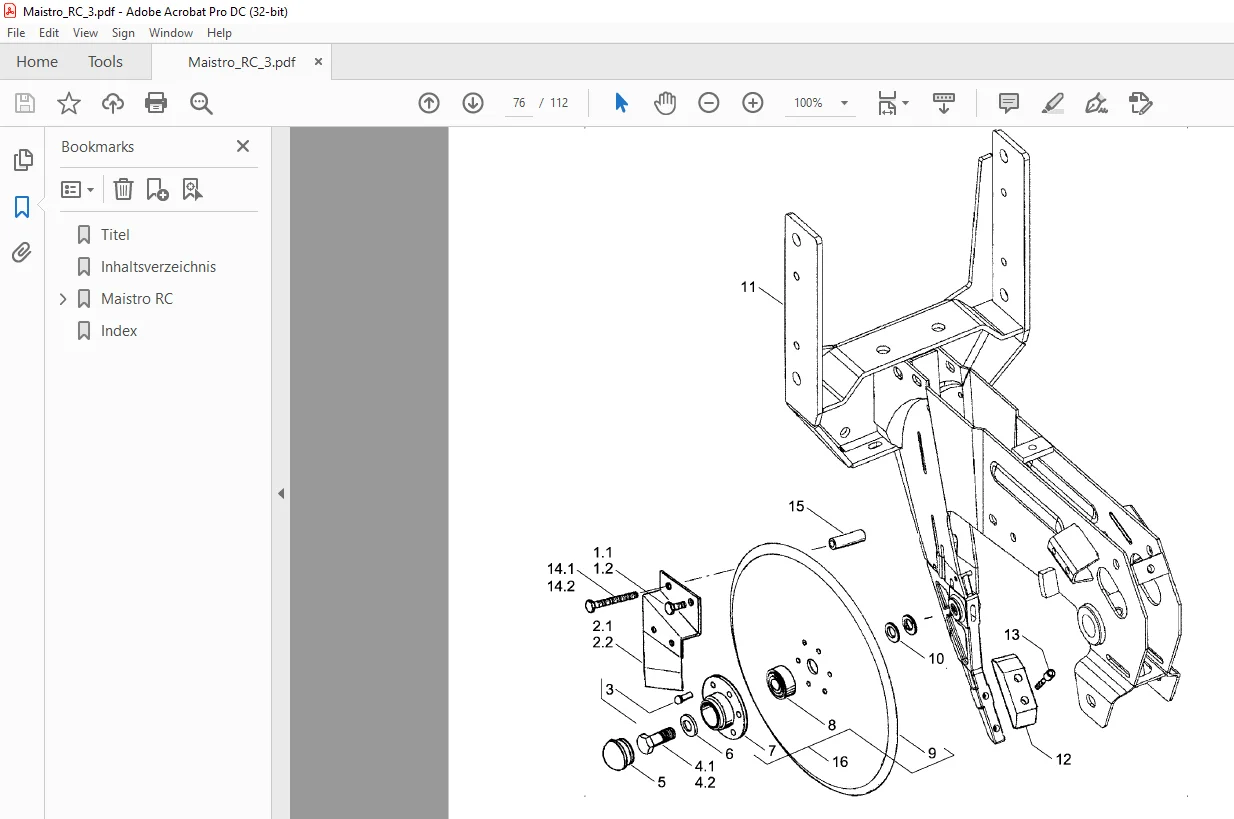1234x819 pixels.
Task: Expand the Maistro RC bookmark
Action: (x=63, y=299)
